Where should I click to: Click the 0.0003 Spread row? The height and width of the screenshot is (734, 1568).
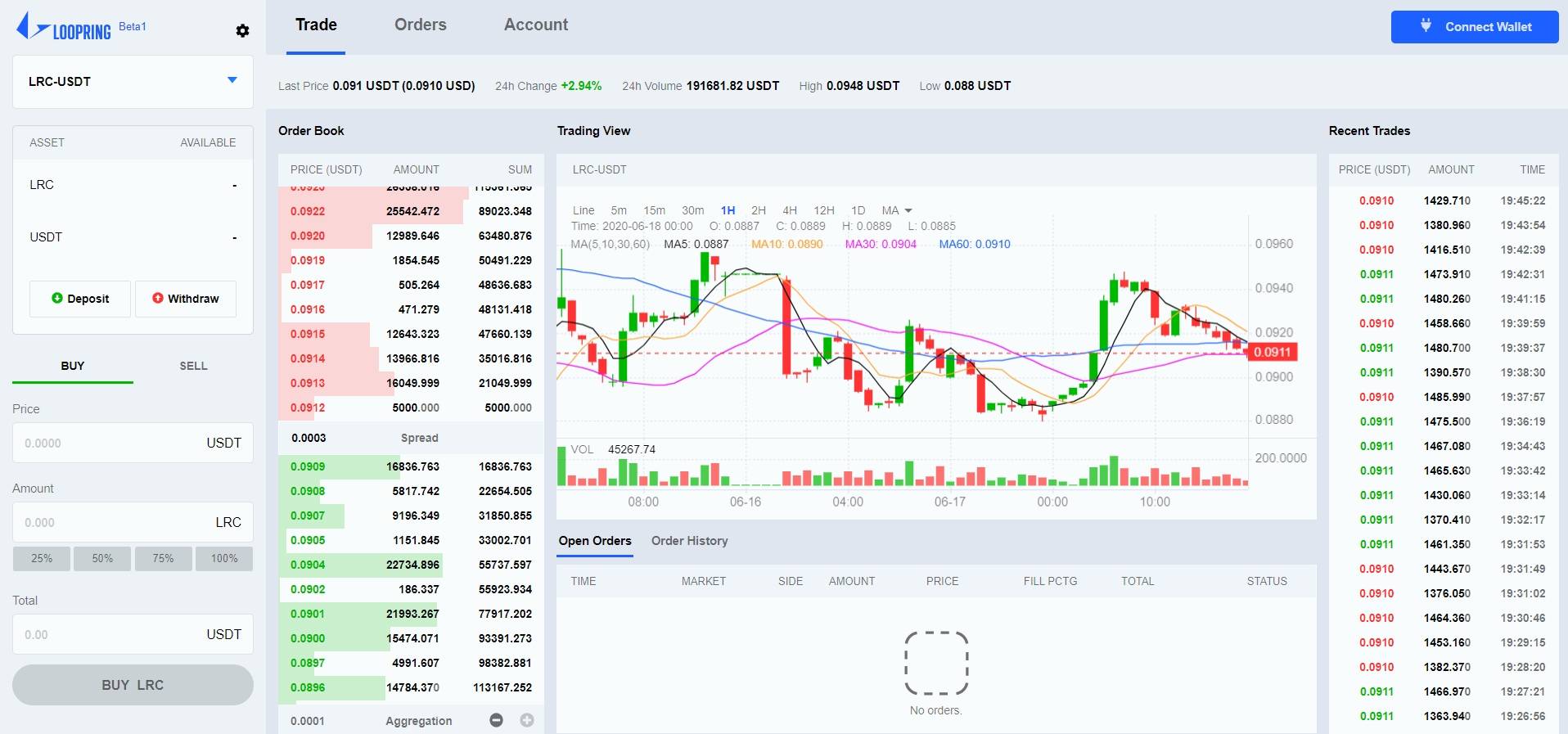pos(411,438)
